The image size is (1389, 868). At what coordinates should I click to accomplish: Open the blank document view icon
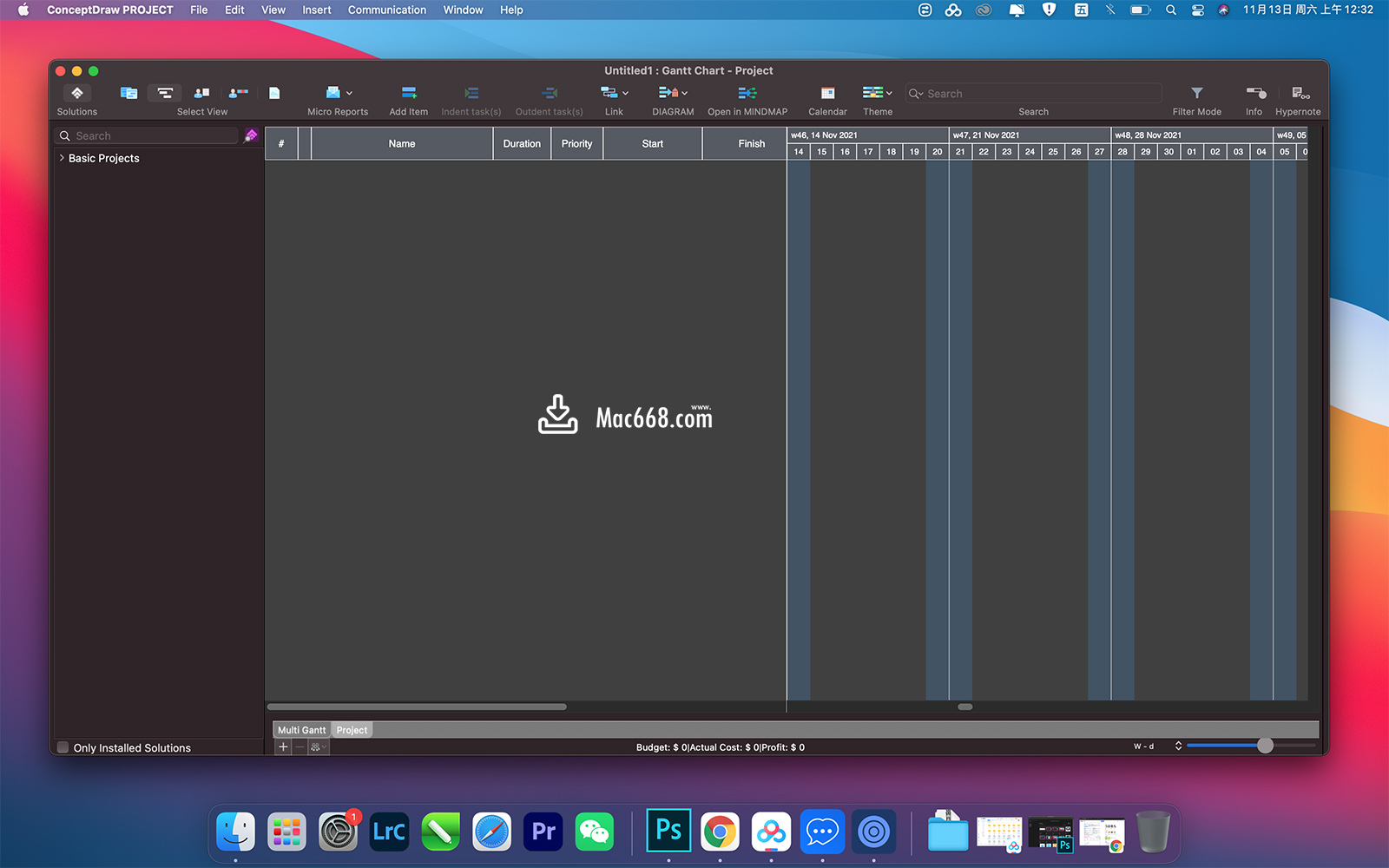[x=274, y=93]
